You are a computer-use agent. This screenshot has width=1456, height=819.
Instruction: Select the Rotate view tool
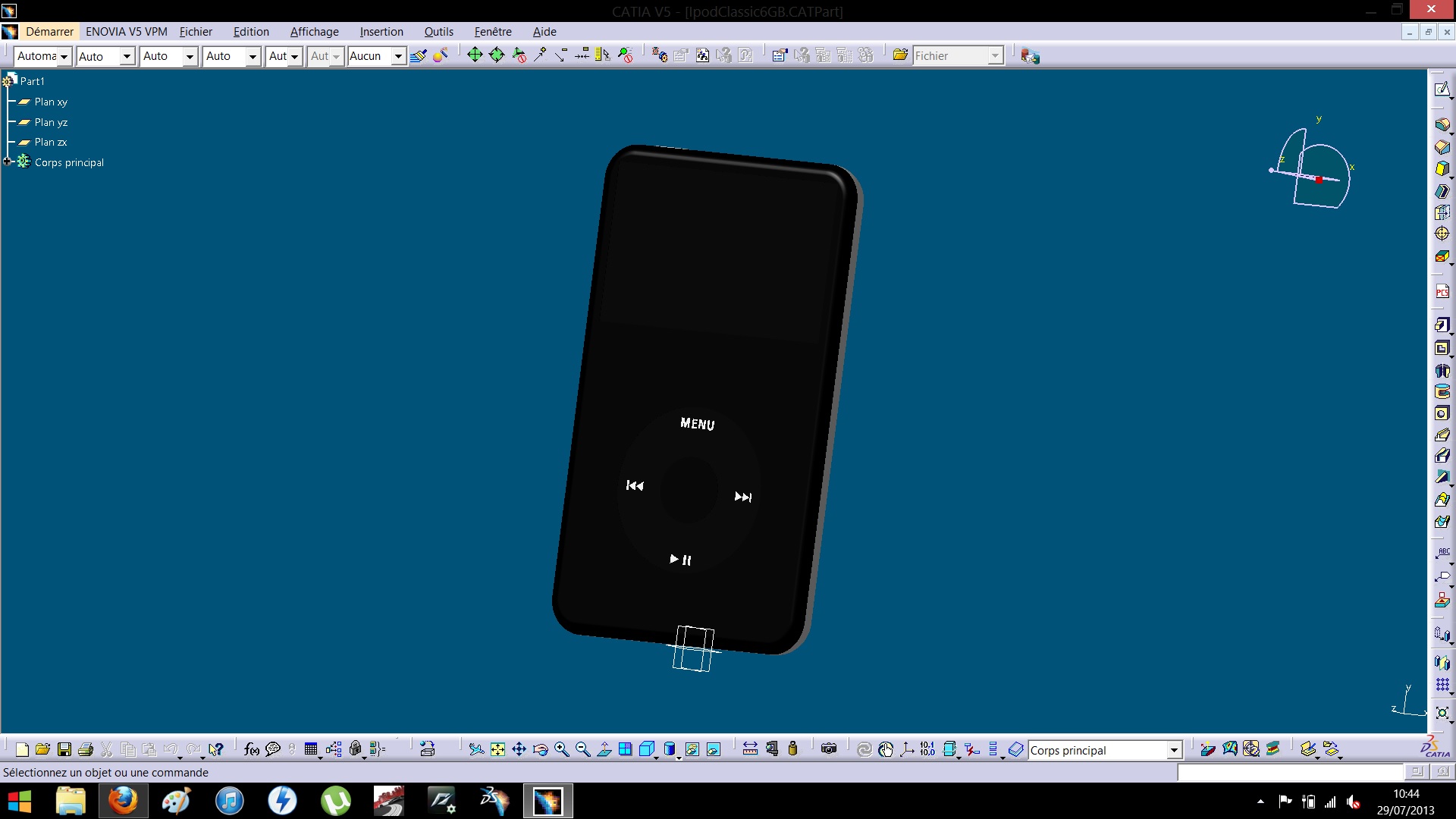[x=541, y=750]
